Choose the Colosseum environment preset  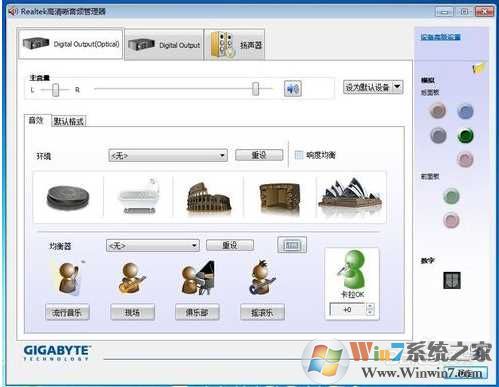[209, 197]
